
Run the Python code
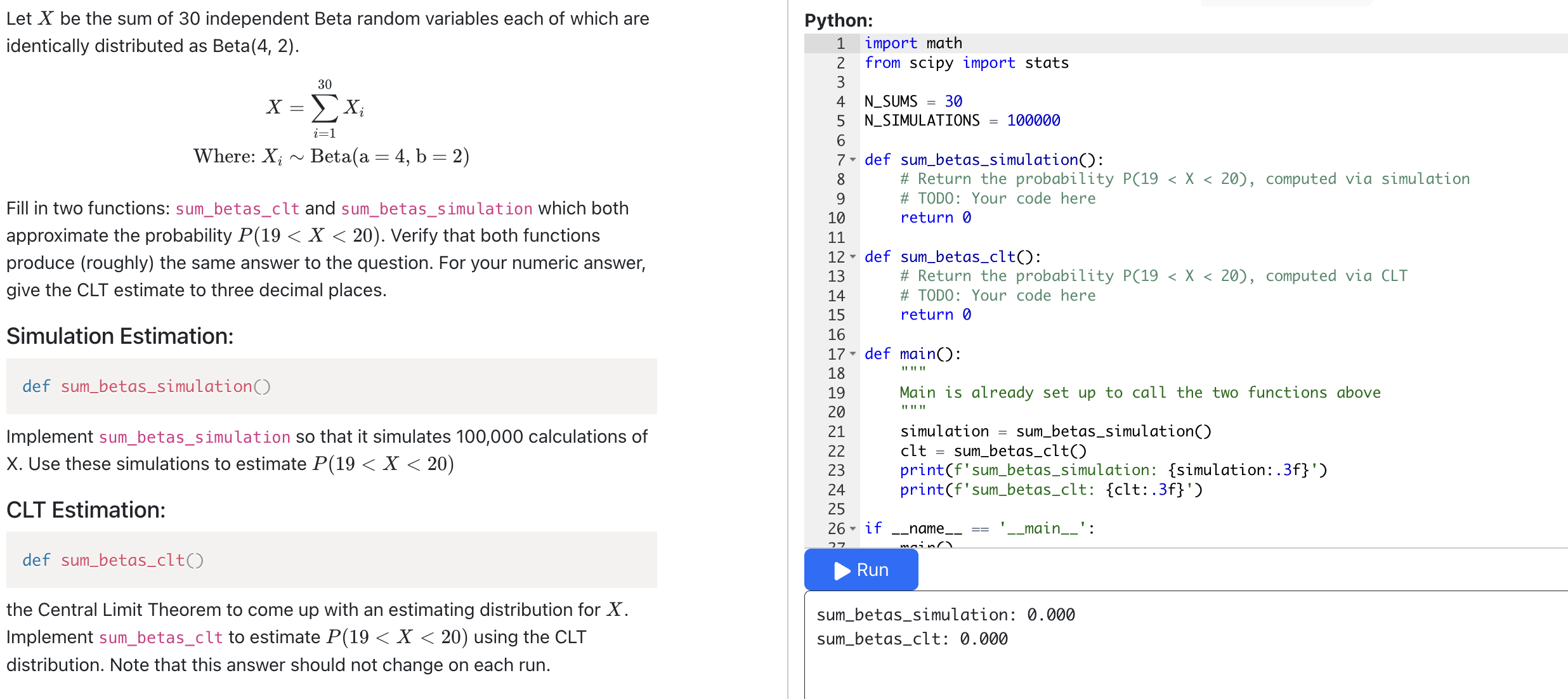pos(861,570)
